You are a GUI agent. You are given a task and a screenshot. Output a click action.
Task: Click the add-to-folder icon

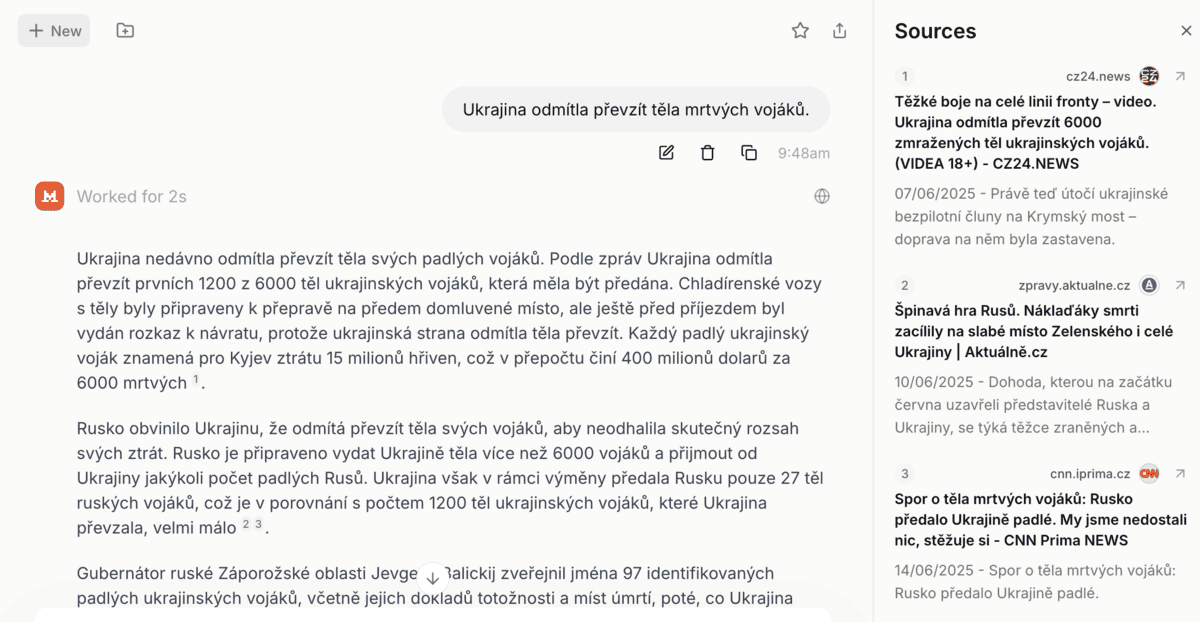point(125,31)
